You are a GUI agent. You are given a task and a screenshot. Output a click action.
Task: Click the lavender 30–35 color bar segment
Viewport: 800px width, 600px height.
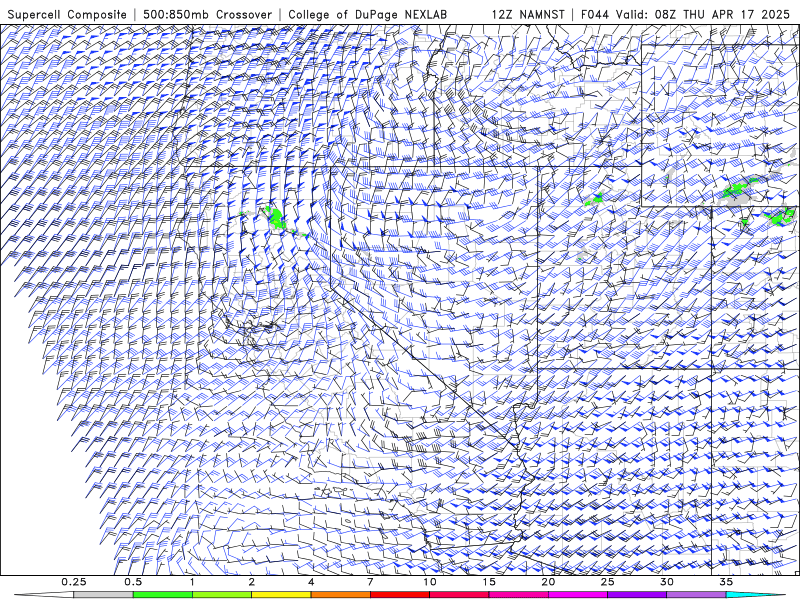click(696, 595)
